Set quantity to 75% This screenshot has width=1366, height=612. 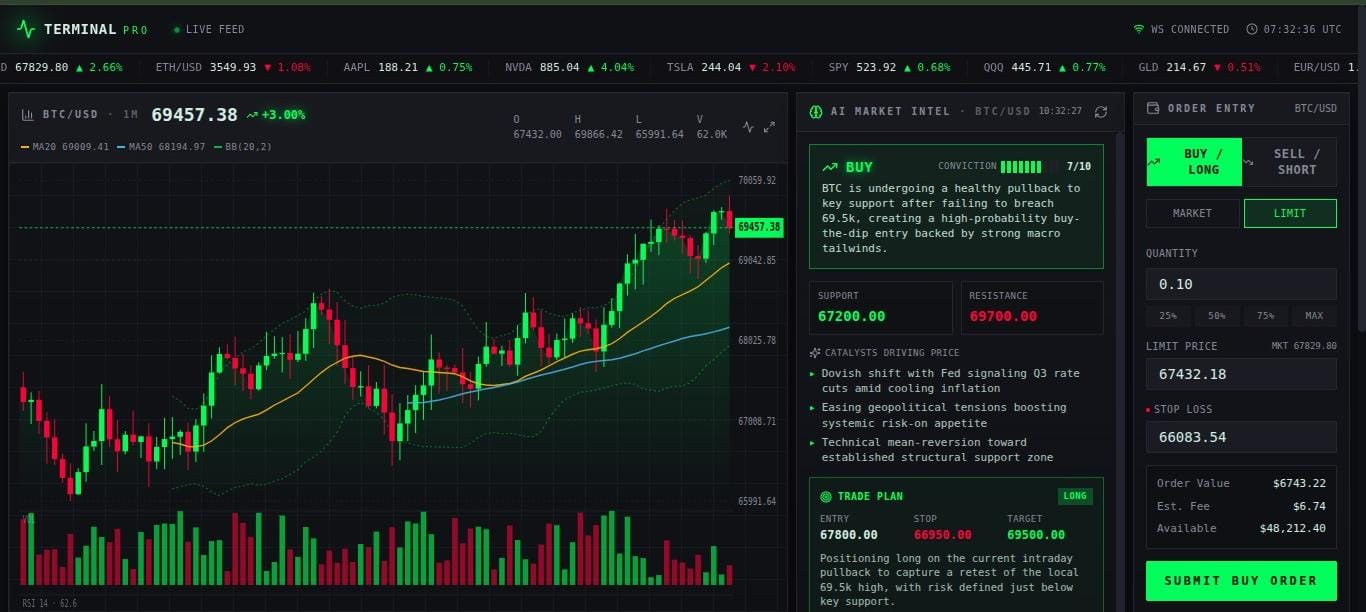[x=1266, y=316]
